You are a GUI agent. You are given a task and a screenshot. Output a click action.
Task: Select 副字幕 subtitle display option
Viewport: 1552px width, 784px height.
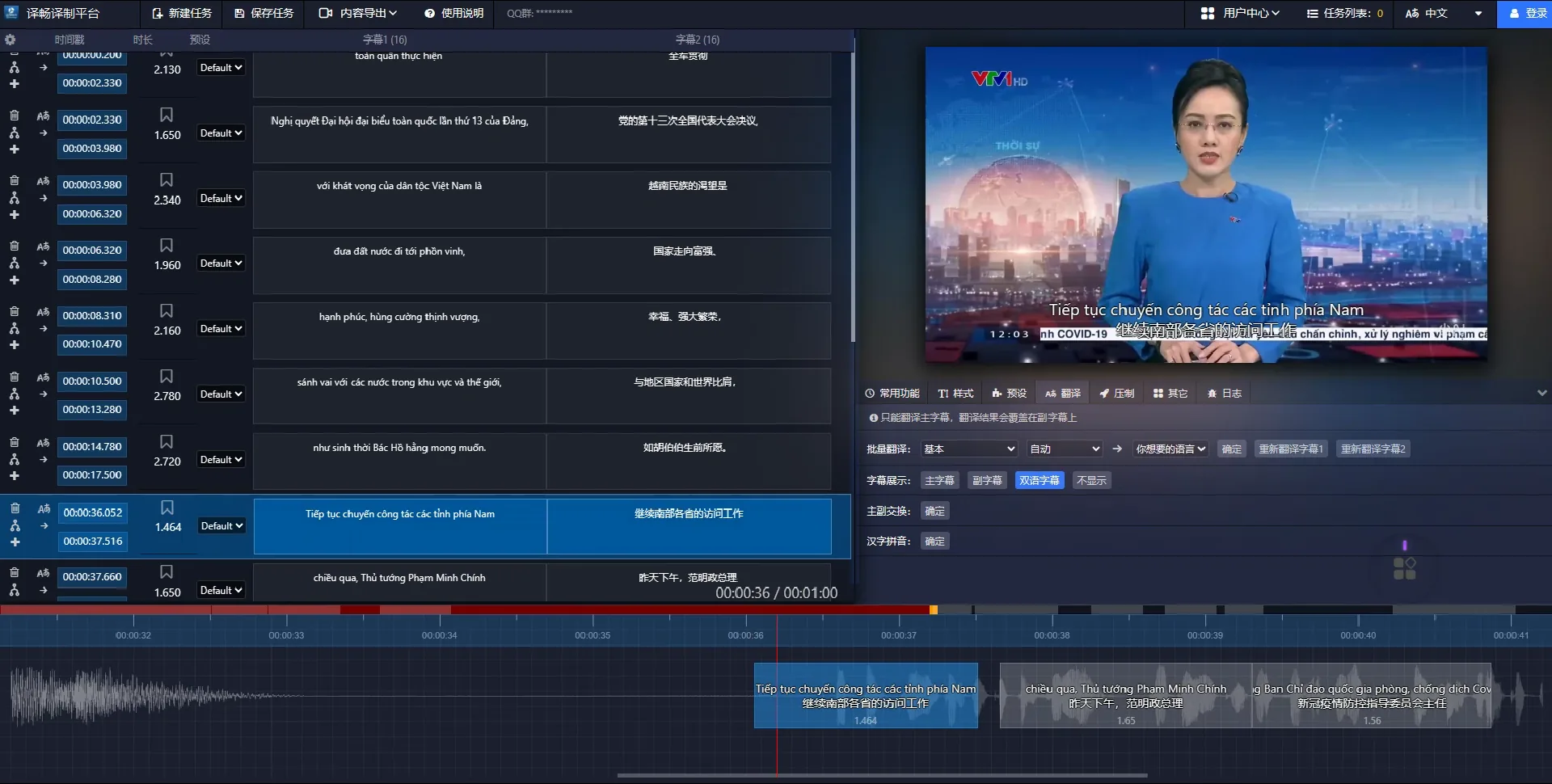pos(987,481)
